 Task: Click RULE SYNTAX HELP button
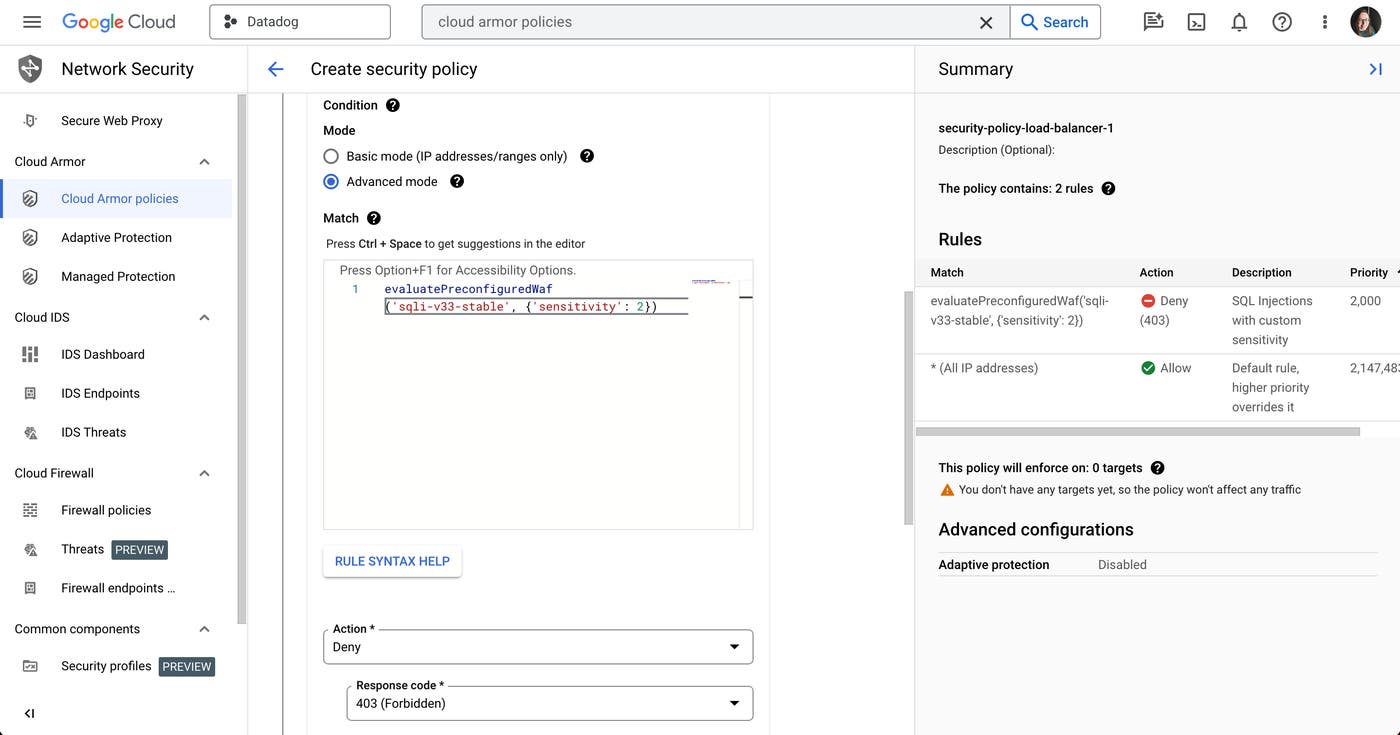pos(392,561)
